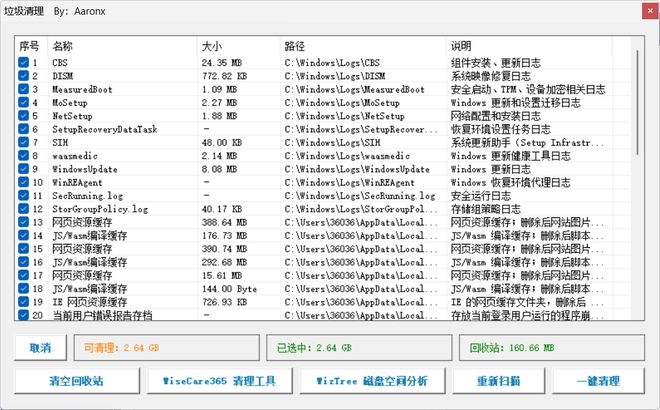Select size cell 726.93 KB
The height and width of the screenshot is (410, 660).
pos(224,302)
